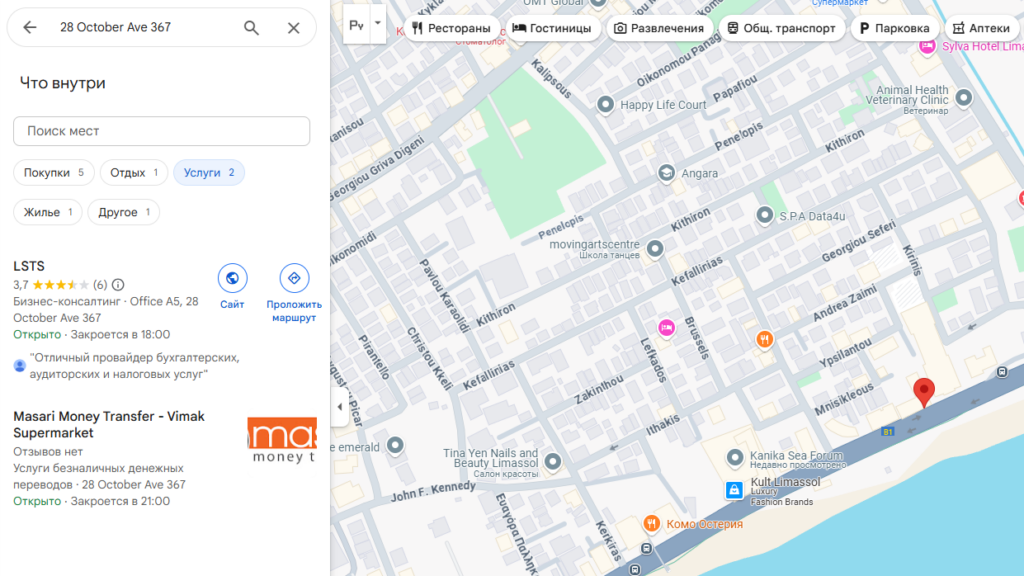
Task: Select Angara map marker icon
Action: pyautogui.click(x=666, y=173)
